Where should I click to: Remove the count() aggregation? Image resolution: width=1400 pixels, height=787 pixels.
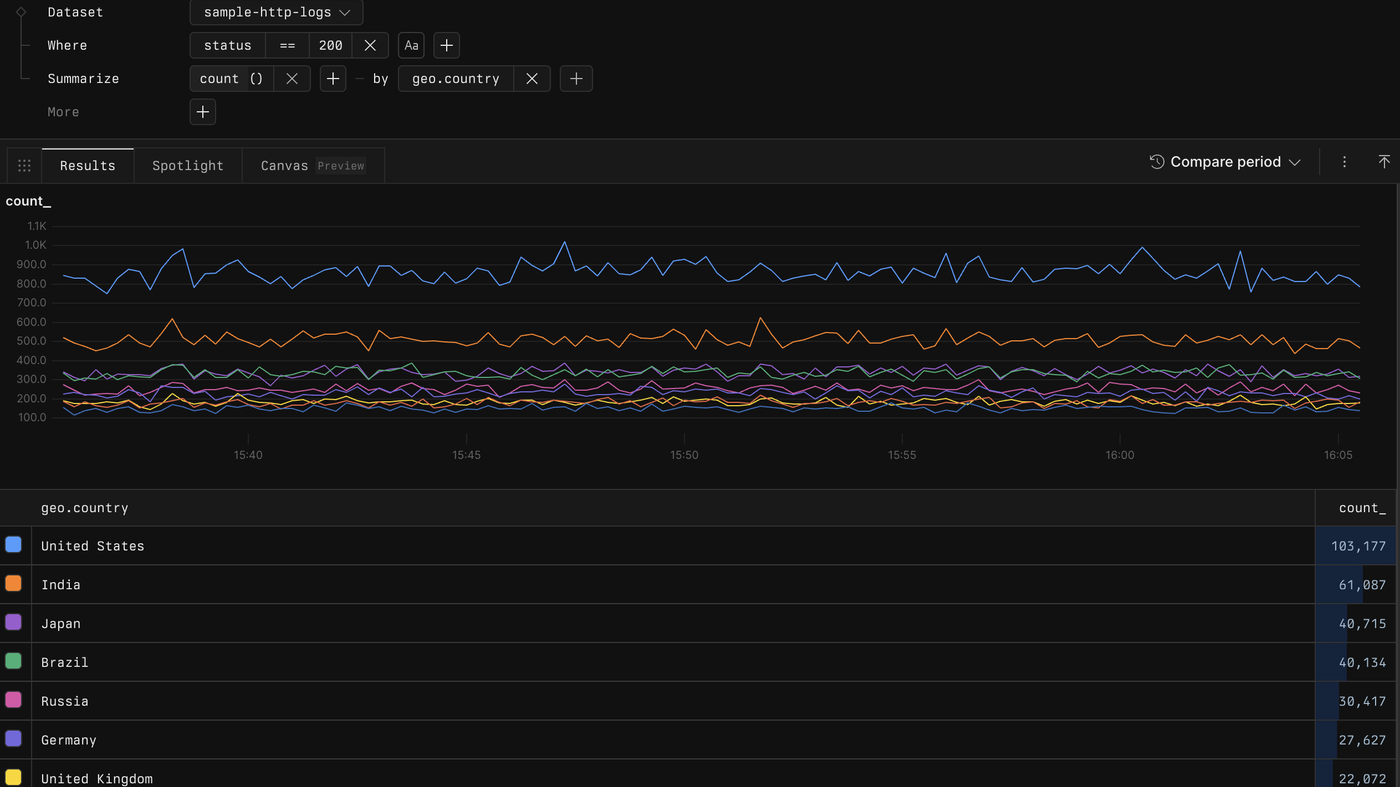pos(292,79)
